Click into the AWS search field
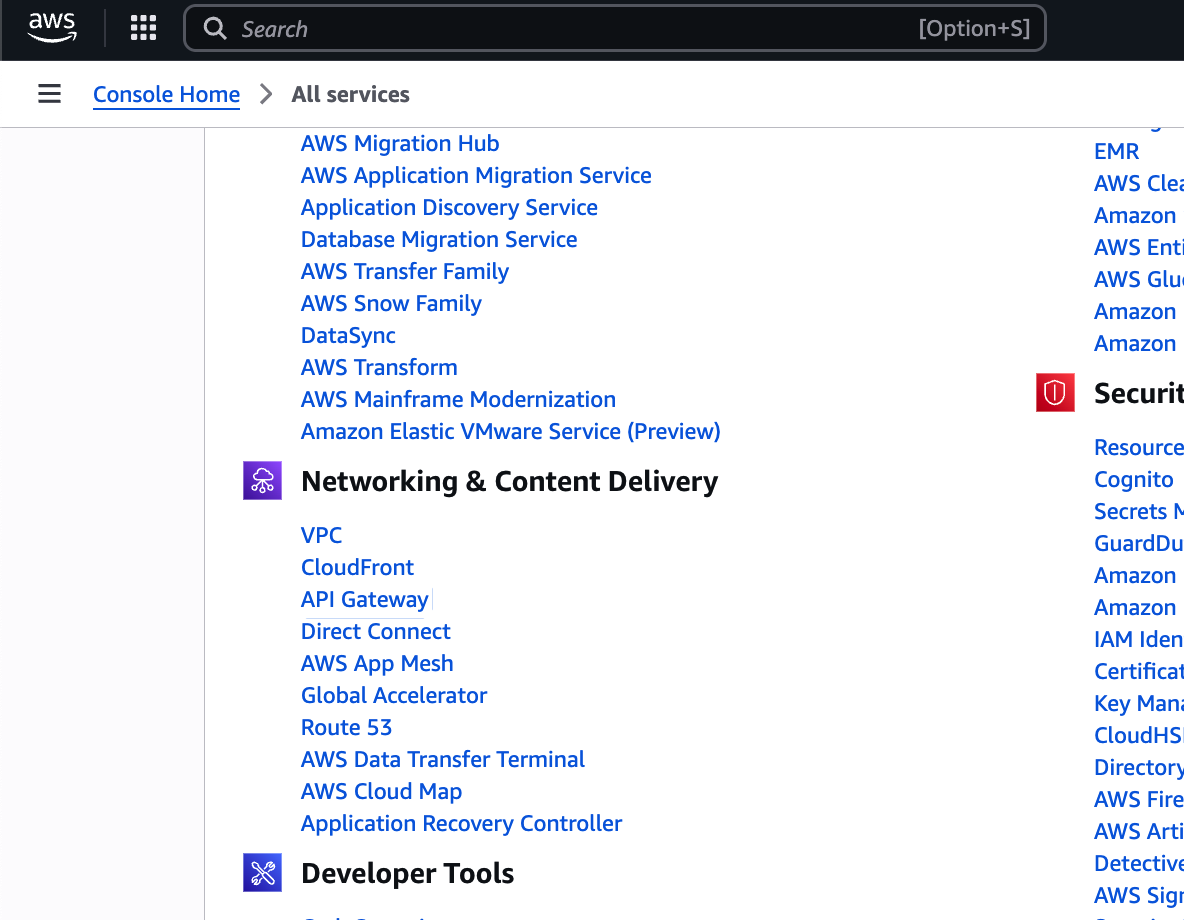The height and width of the screenshot is (920, 1184). click(x=570, y=29)
